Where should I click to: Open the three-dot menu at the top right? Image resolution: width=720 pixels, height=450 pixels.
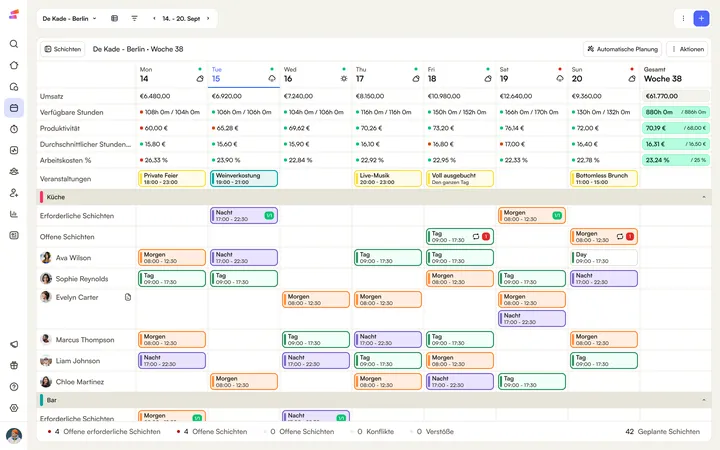tap(683, 18)
